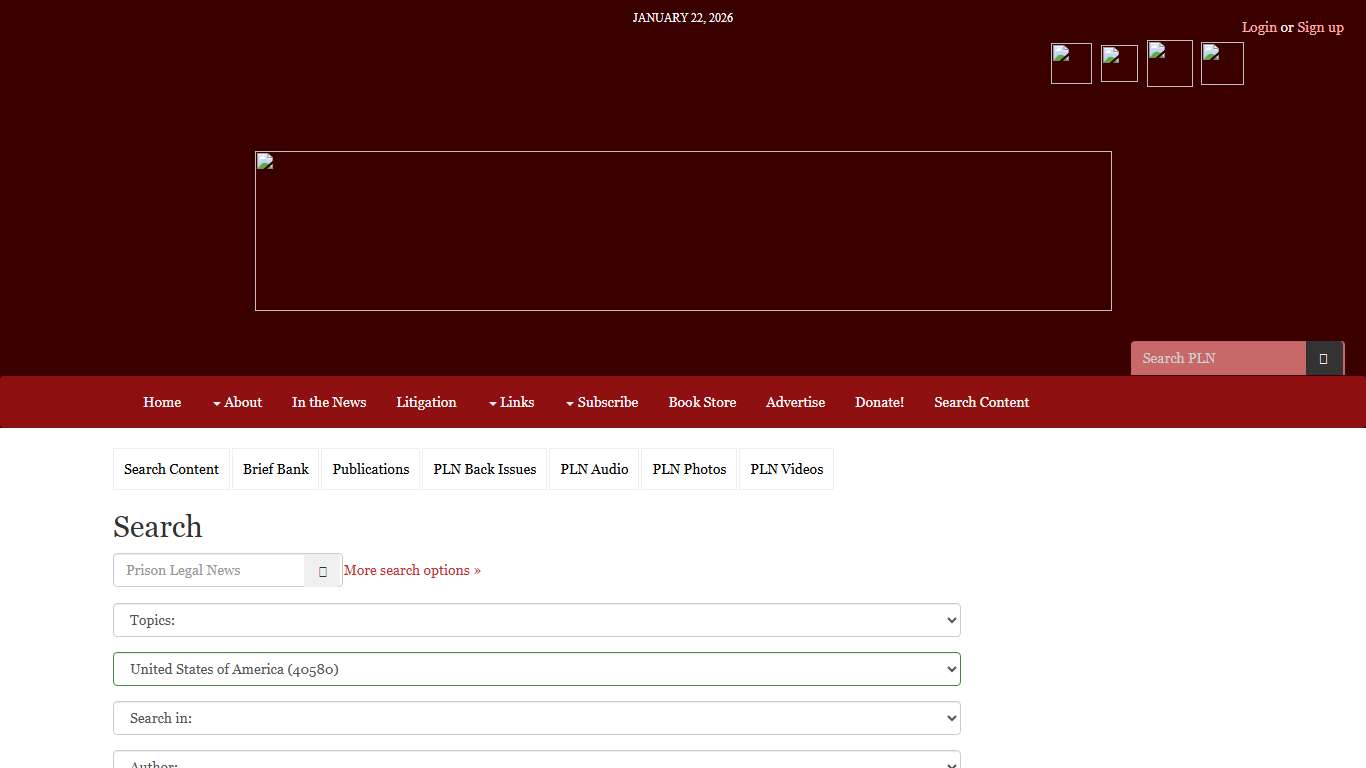Screen dimensions: 1366x768
Task: Click the Prison Legal News search input field
Action: (208, 570)
